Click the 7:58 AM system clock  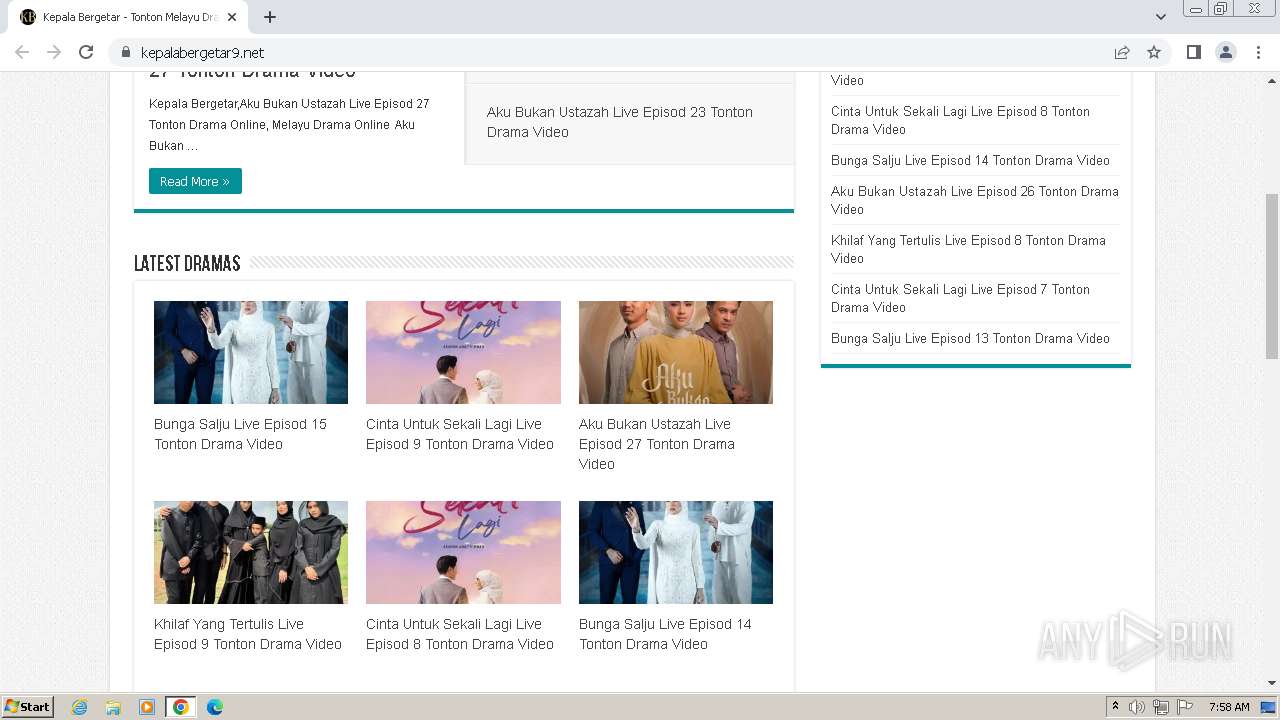(x=1229, y=707)
